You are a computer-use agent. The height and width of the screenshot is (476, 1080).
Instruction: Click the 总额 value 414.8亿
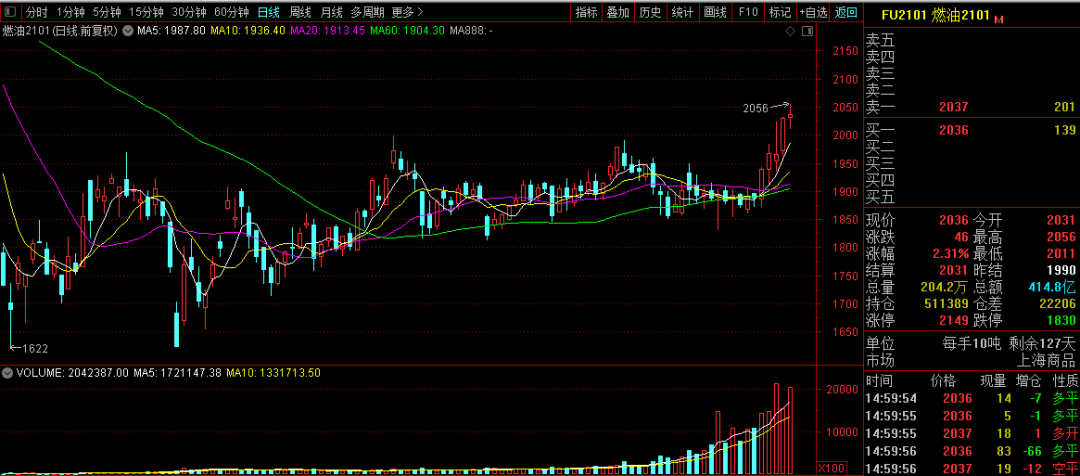(1052, 287)
